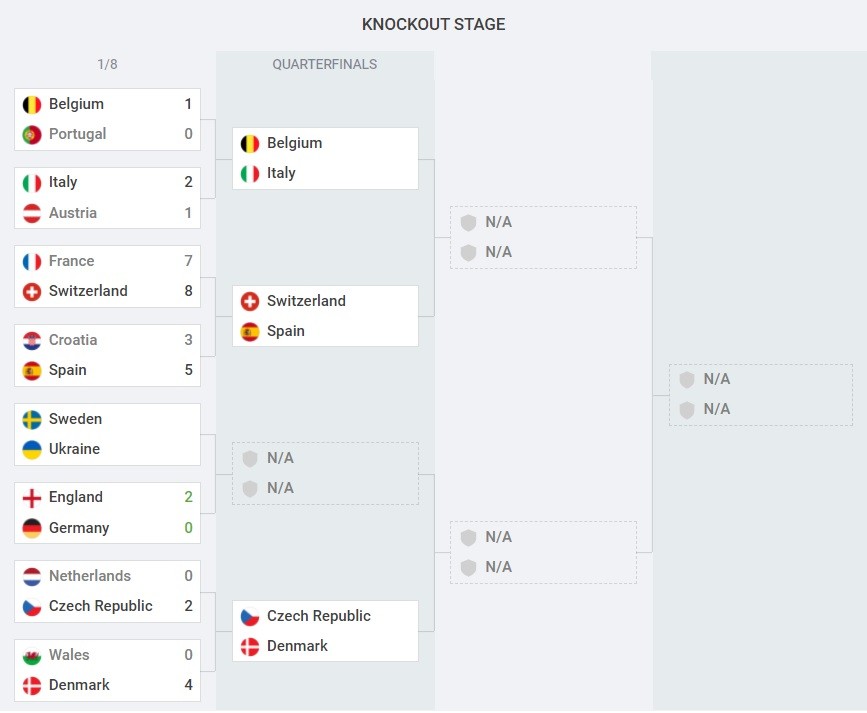The width and height of the screenshot is (867, 713).
Task: Select the 1/8 round header
Action: tap(107, 64)
